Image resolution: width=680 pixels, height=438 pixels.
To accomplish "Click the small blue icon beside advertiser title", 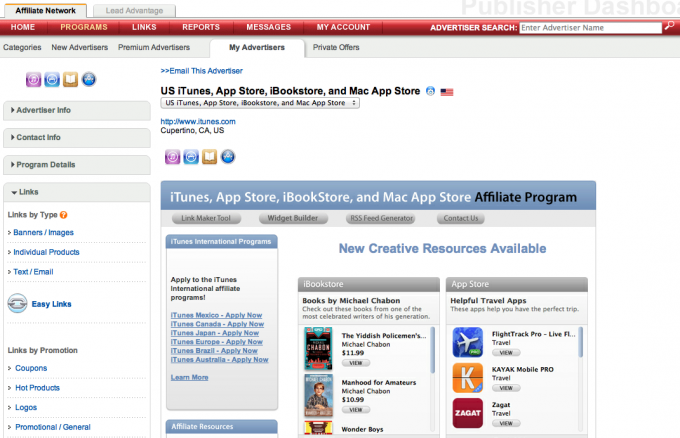I will pyautogui.click(x=430, y=91).
